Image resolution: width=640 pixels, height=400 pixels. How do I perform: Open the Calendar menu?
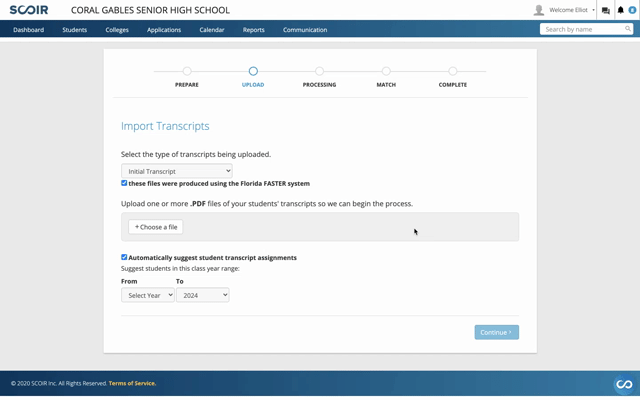pos(212,30)
